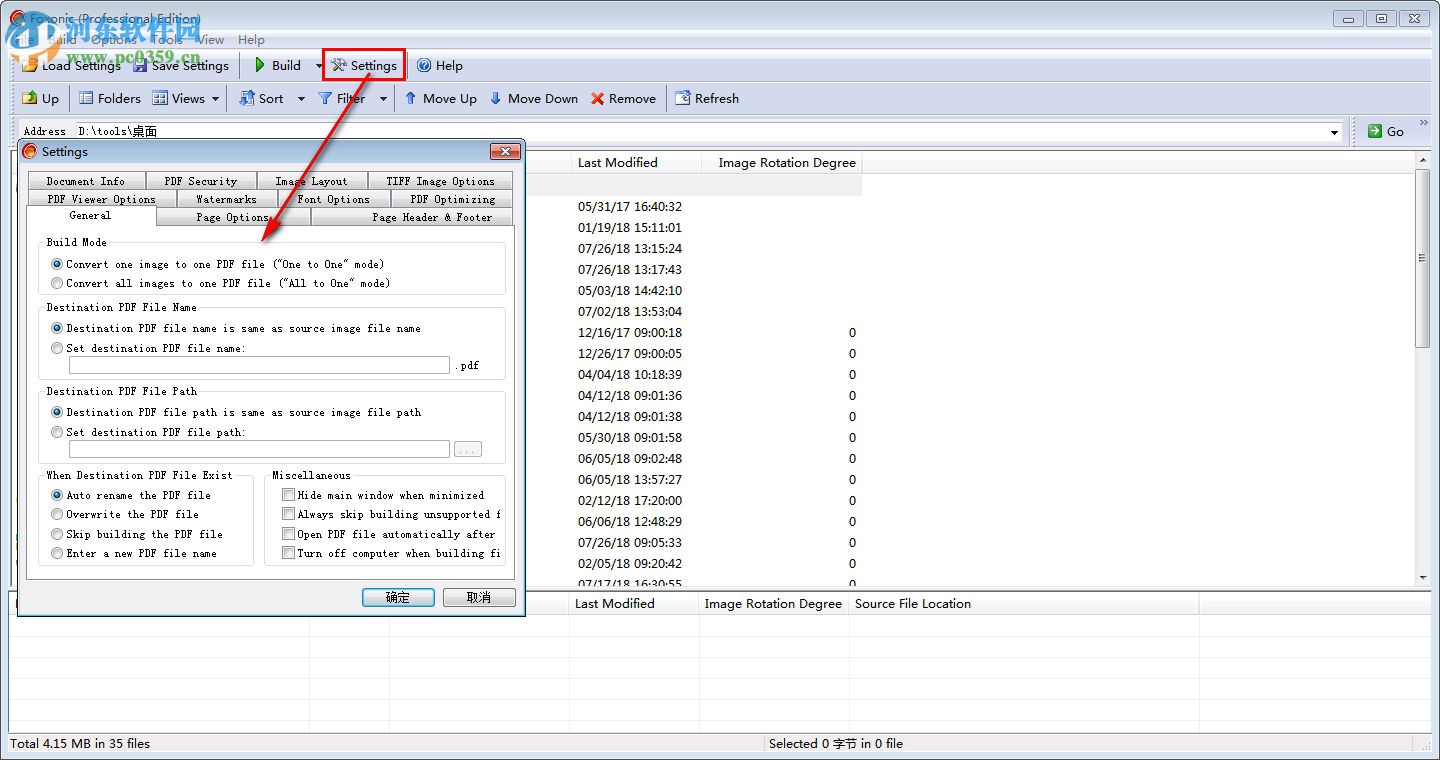Viewport: 1440px width, 760px height.
Task: Open the Address bar dropdown list
Action: pyautogui.click(x=1335, y=132)
